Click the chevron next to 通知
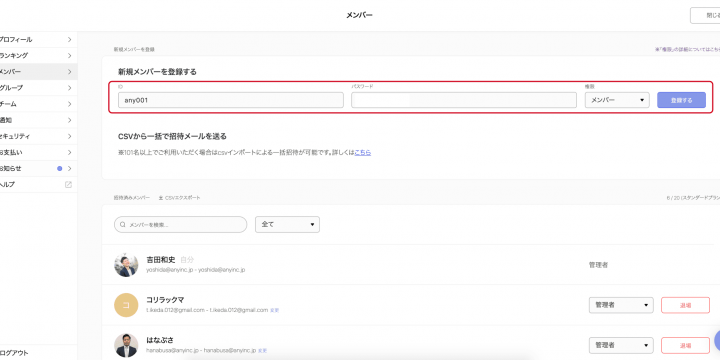Screen dimensions: 720x360 point(69,120)
